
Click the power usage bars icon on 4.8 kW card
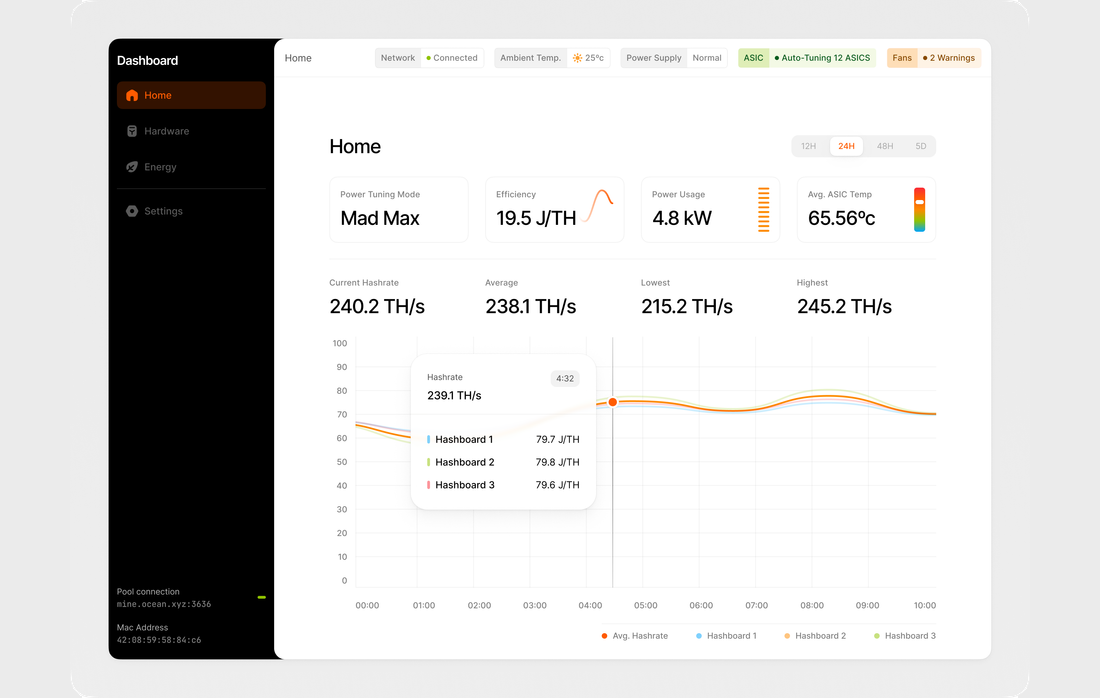tap(762, 209)
